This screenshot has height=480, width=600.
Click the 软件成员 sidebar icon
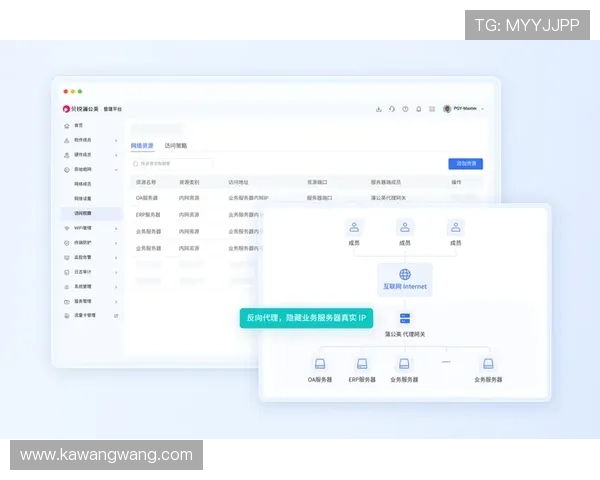tap(67, 140)
